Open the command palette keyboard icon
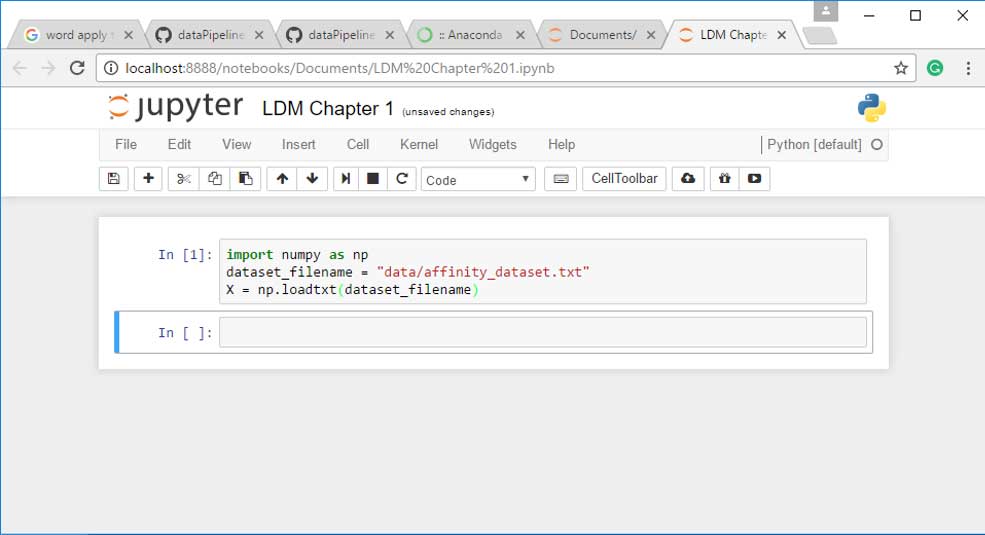 click(x=560, y=179)
